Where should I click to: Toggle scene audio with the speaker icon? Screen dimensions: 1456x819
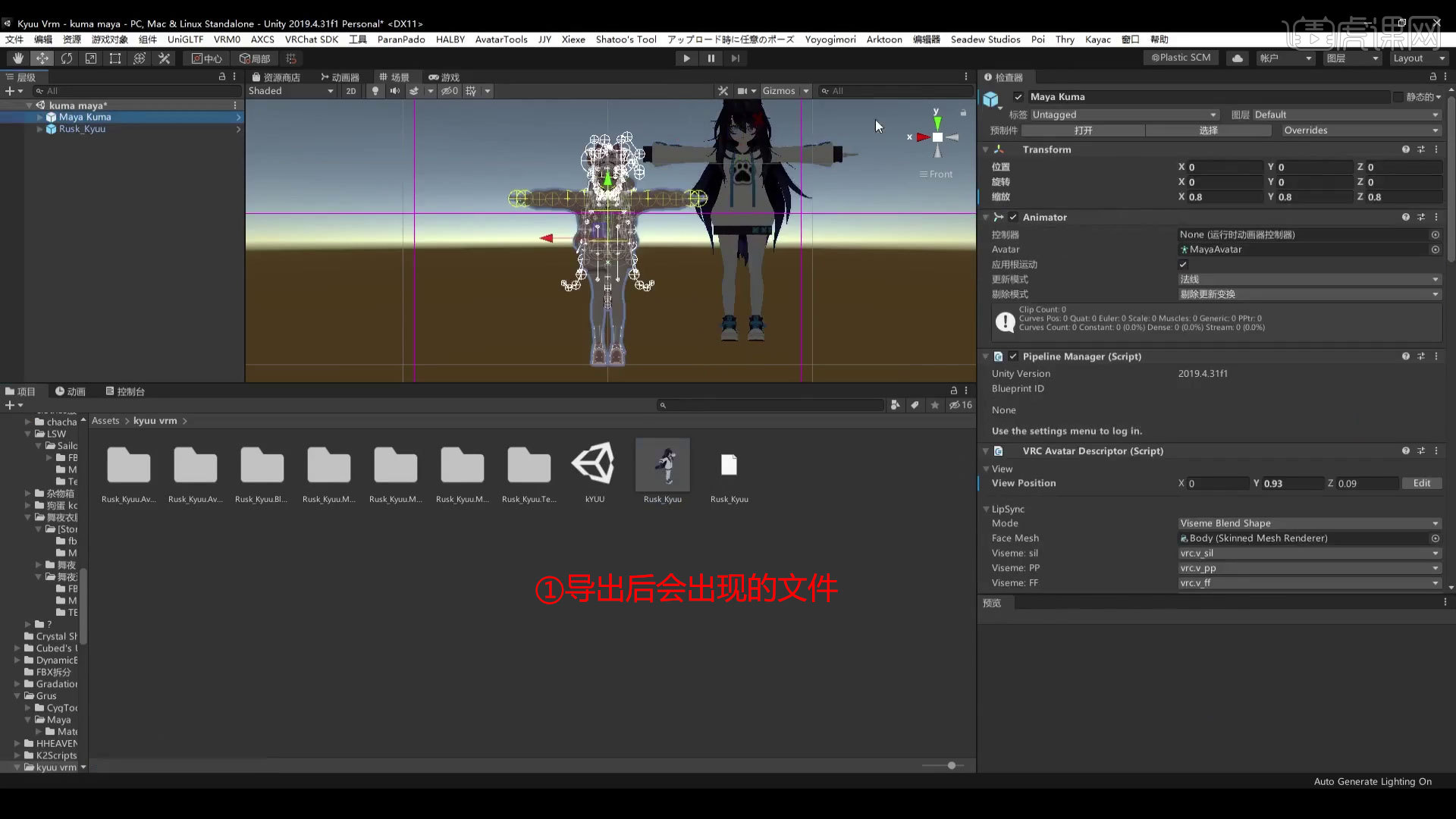click(395, 90)
